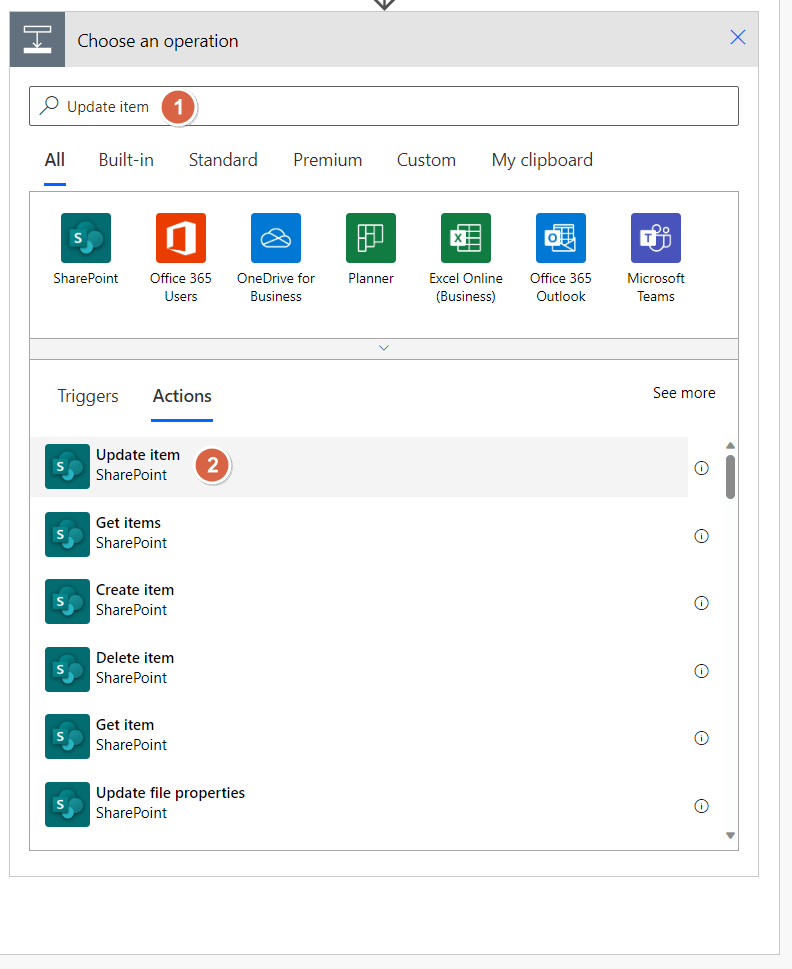The width and height of the screenshot is (792, 969).
Task: Choose the Update item action
Action: pyautogui.click(x=359, y=467)
